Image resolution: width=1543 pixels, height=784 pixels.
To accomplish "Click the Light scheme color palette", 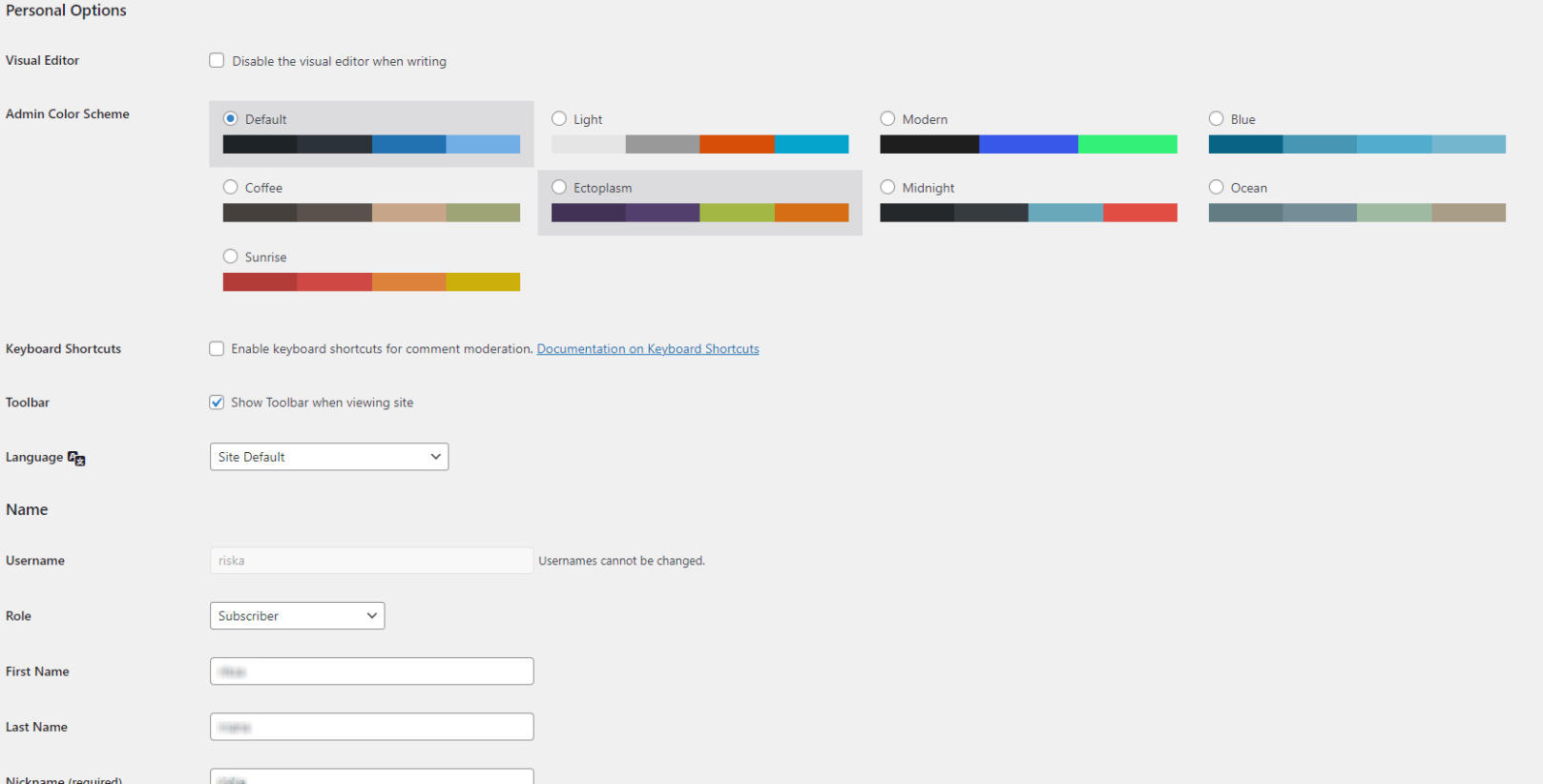I will coord(699,144).
